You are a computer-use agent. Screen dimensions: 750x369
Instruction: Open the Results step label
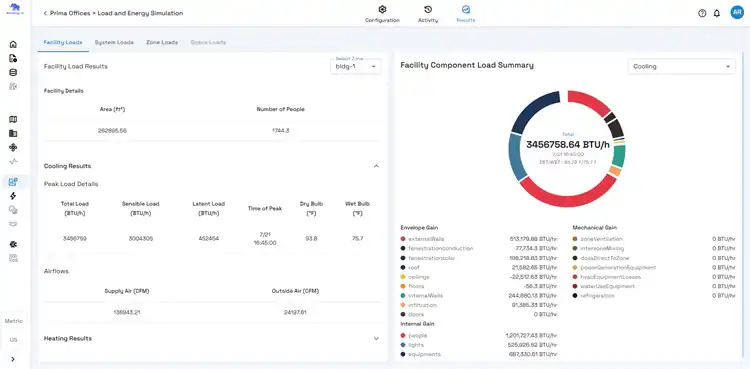(466, 21)
